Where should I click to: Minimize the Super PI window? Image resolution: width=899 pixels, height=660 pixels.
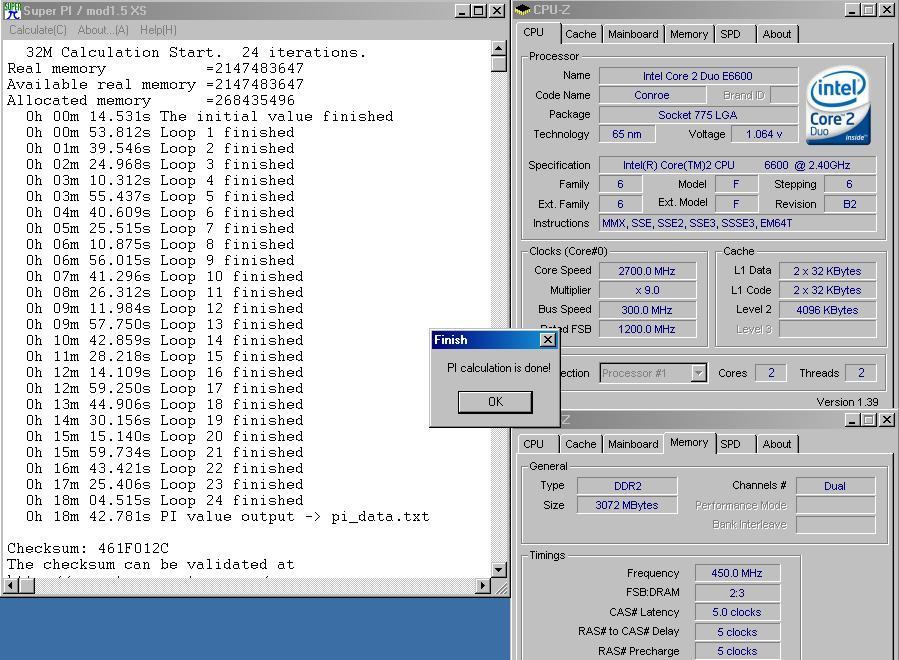[463, 10]
